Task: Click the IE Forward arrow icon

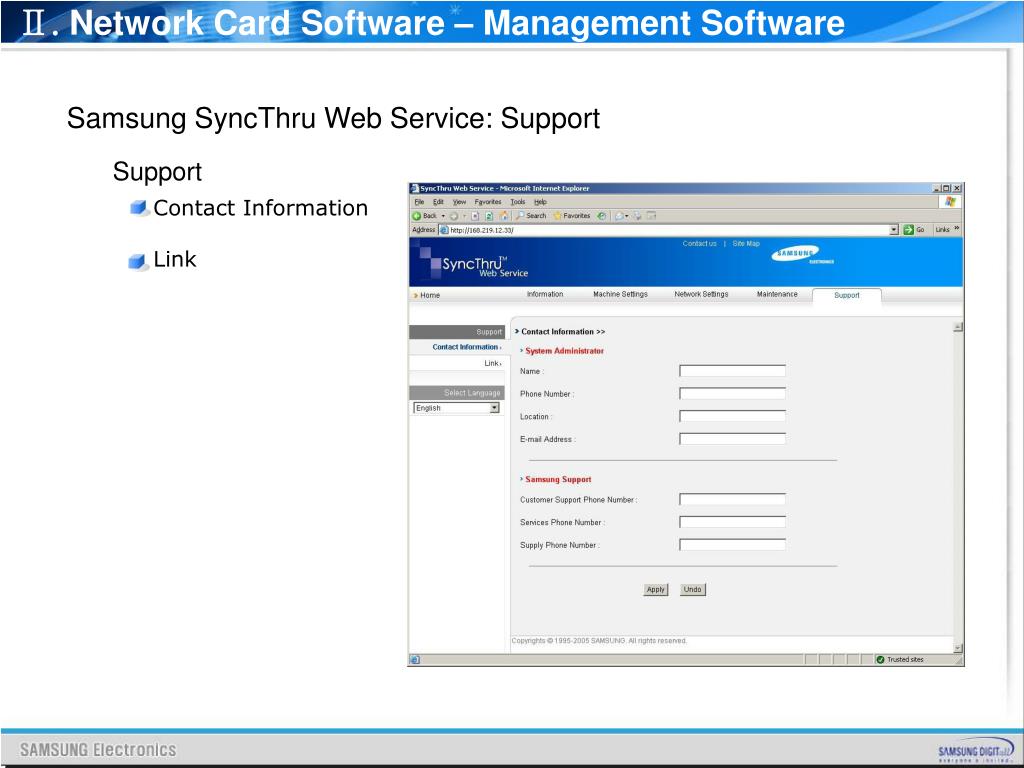Action: (x=454, y=216)
